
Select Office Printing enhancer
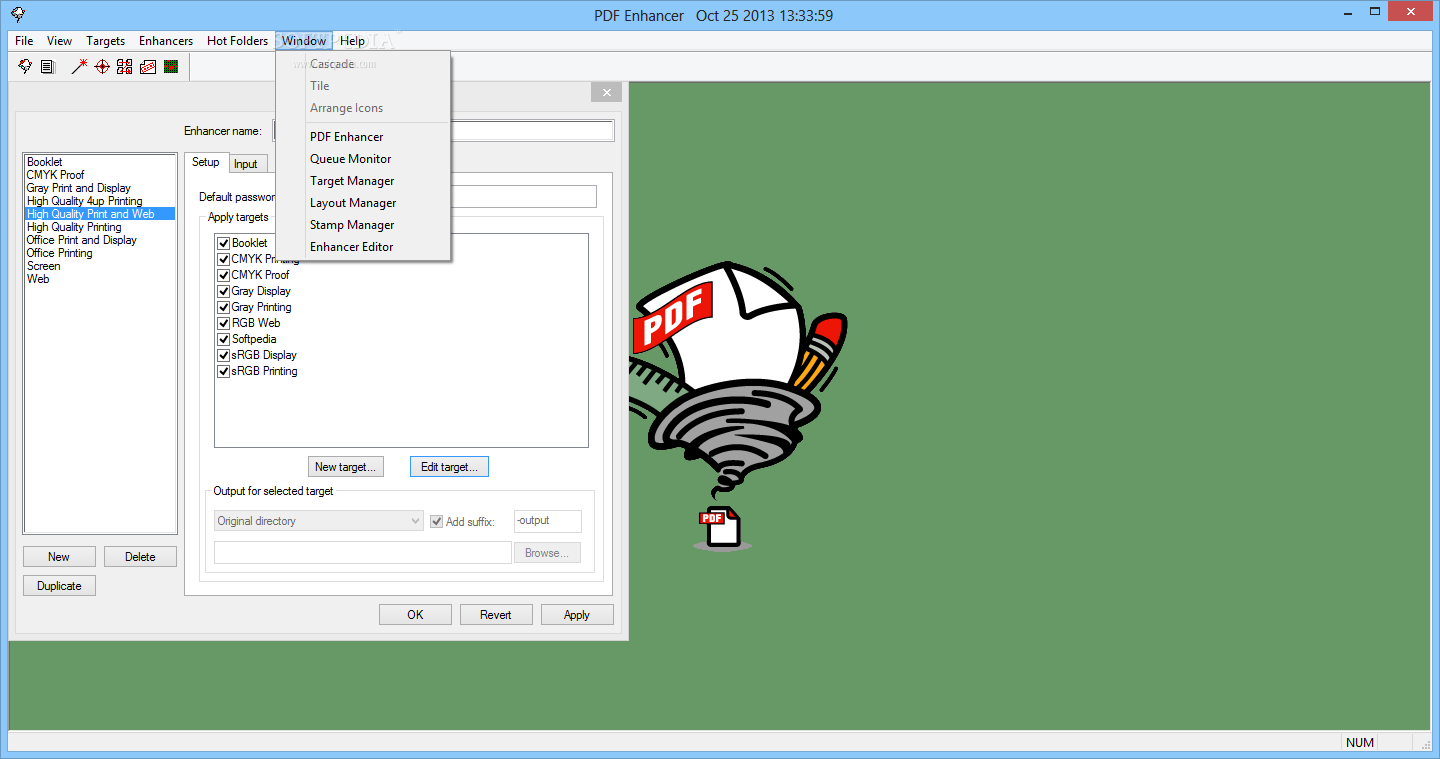click(x=100, y=253)
